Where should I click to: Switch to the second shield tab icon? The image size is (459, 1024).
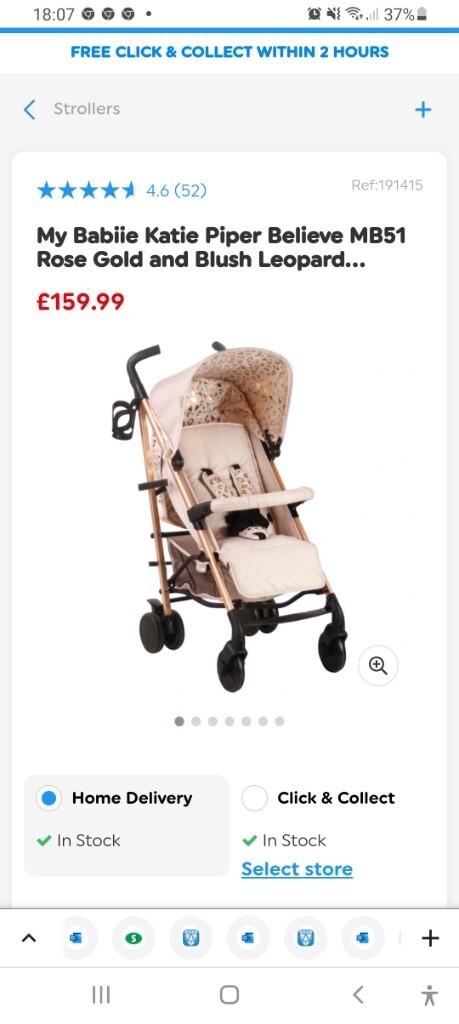(305, 938)
